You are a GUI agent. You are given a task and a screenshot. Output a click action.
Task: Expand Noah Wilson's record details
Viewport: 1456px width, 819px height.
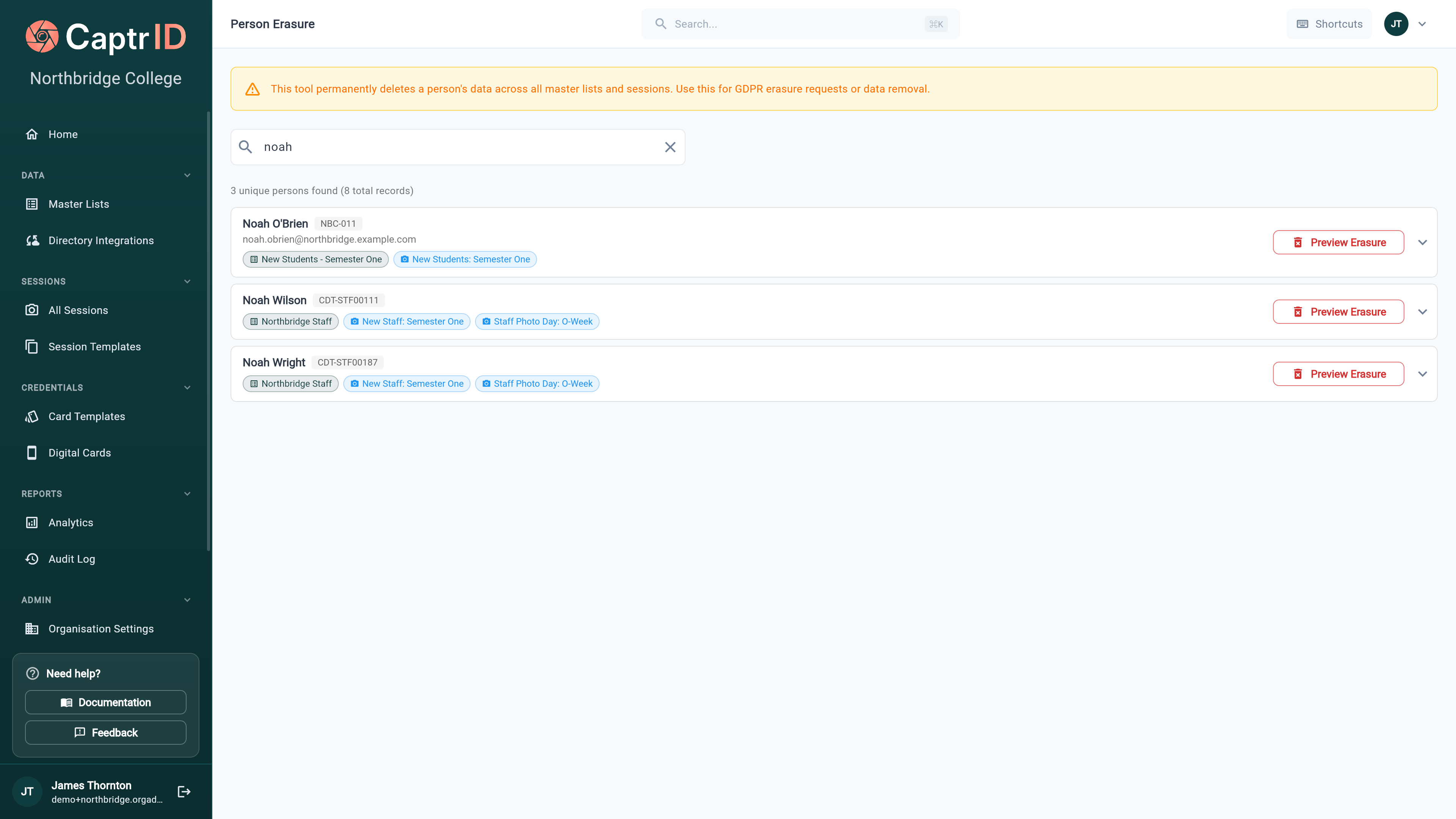click(x=1423, y=311)
